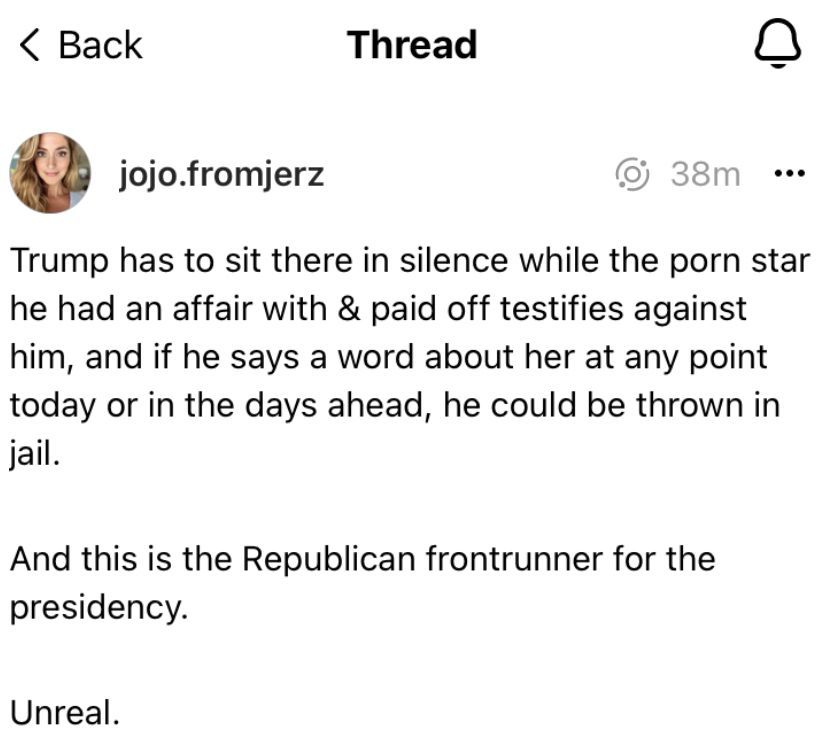Viewport: 822px width, 740px height.
Task: Click the closing word "Unreal."
Action: 66,712
